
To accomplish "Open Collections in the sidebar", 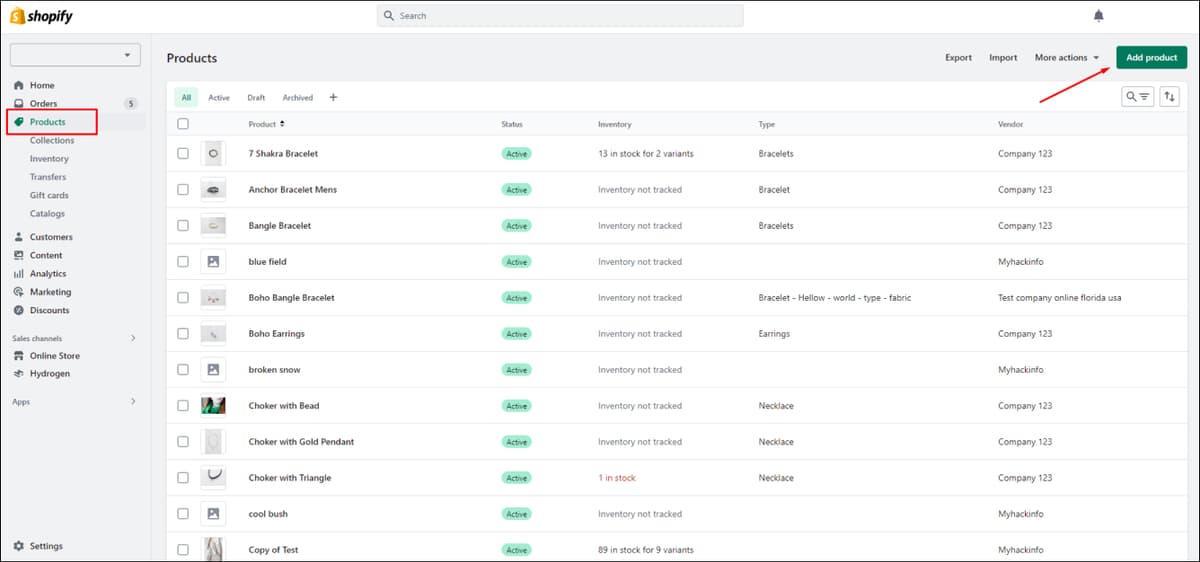I will 52,140.
